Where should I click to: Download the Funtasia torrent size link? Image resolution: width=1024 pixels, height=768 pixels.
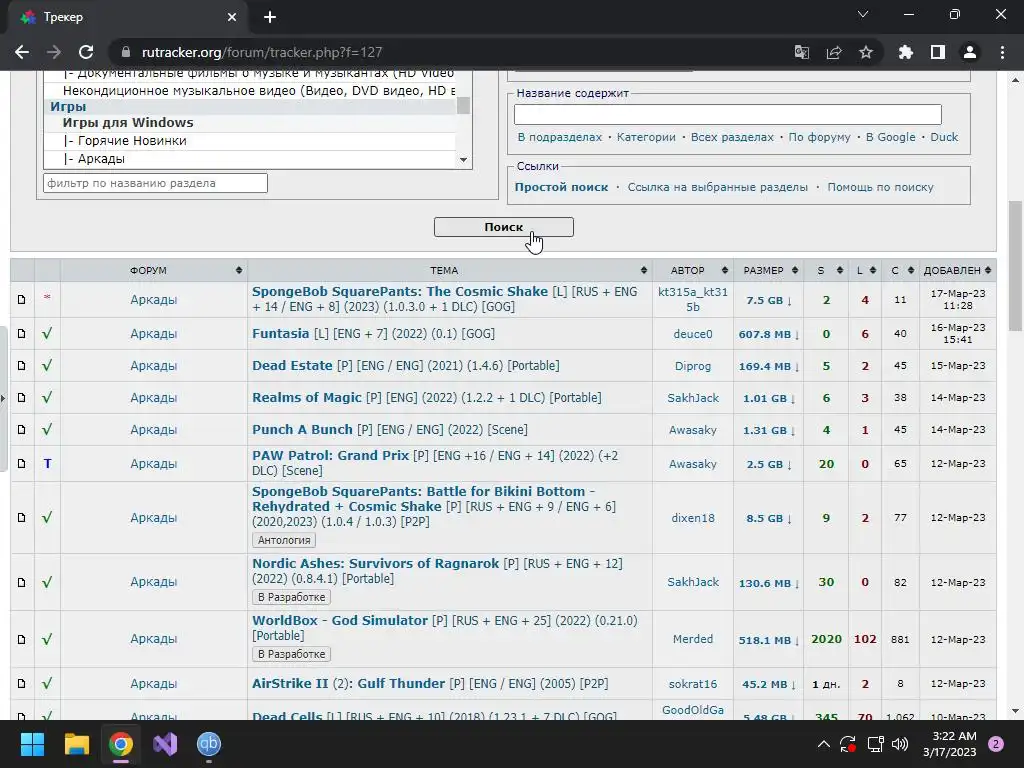[x=769, y=334]
